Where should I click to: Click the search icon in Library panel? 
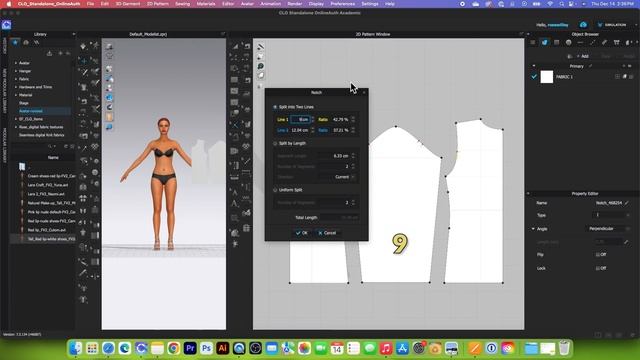[51, 146]
